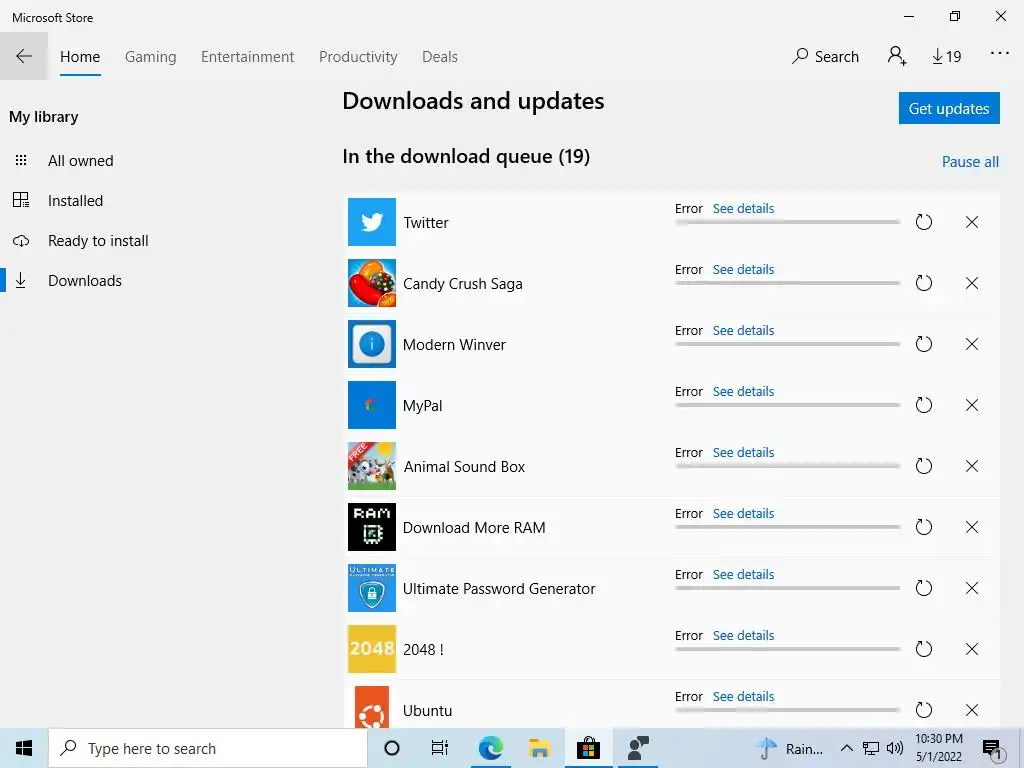The width and height of the screenshot is (1024, 768).
Task: Go back with the arrow button
Action: pos(24,56)
